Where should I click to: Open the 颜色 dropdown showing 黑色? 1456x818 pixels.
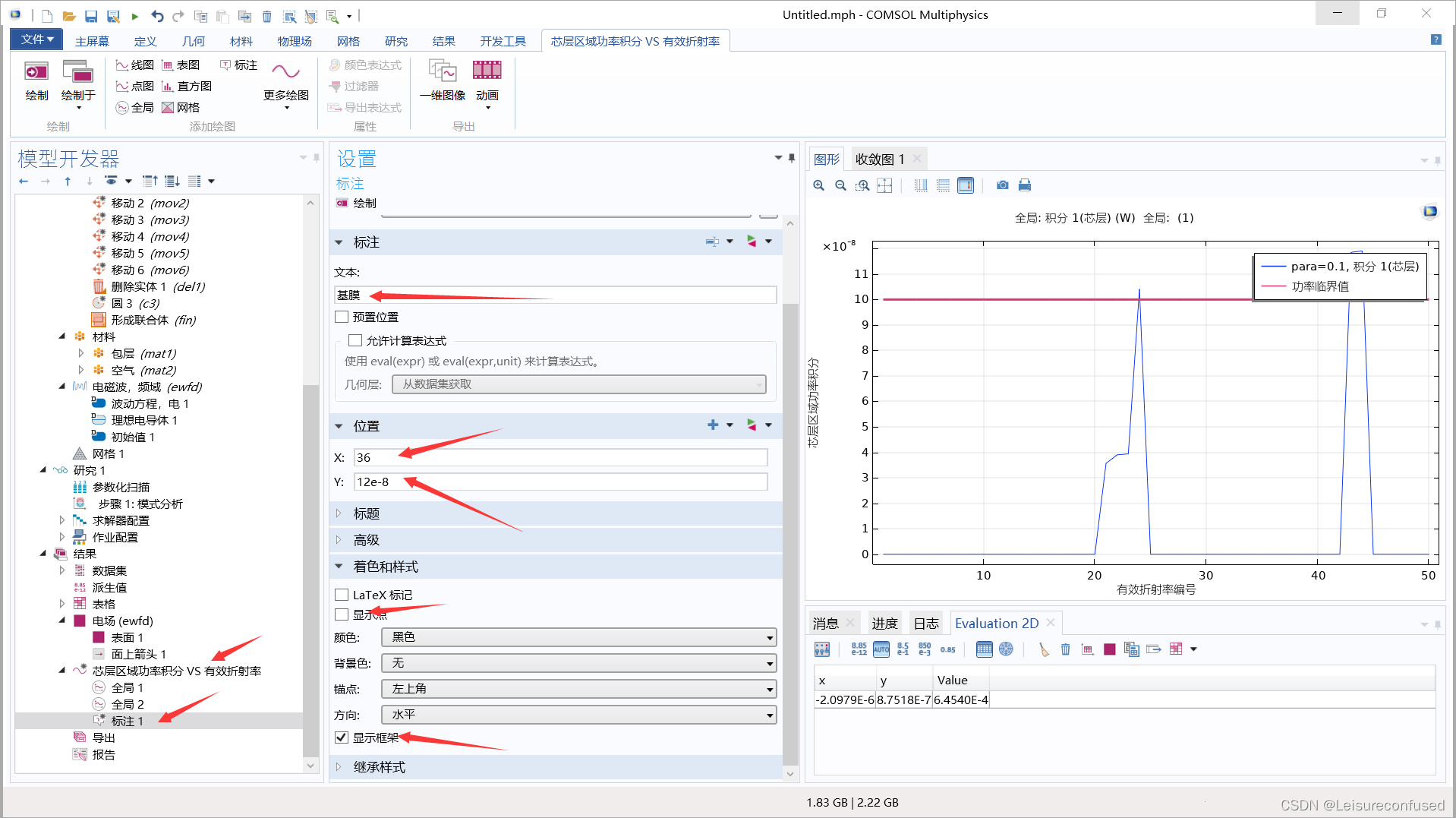coord(578,637)
